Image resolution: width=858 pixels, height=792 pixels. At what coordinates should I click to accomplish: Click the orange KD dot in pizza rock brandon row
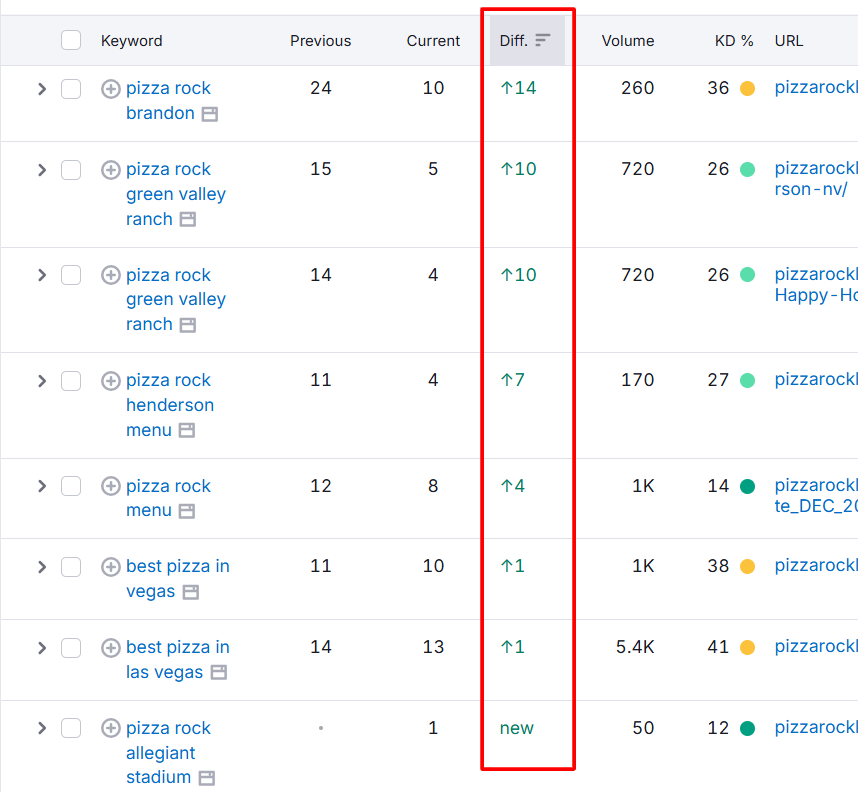pyautogui.click(x=747, y=88)
